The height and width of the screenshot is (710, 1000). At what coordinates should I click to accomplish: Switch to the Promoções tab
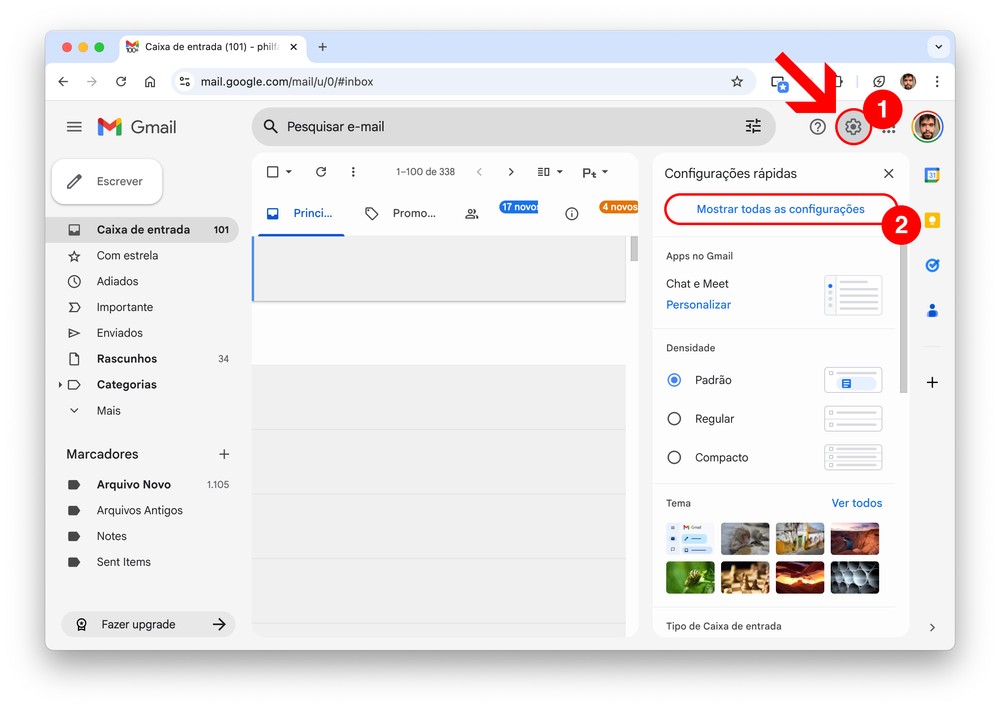(400, 213)
